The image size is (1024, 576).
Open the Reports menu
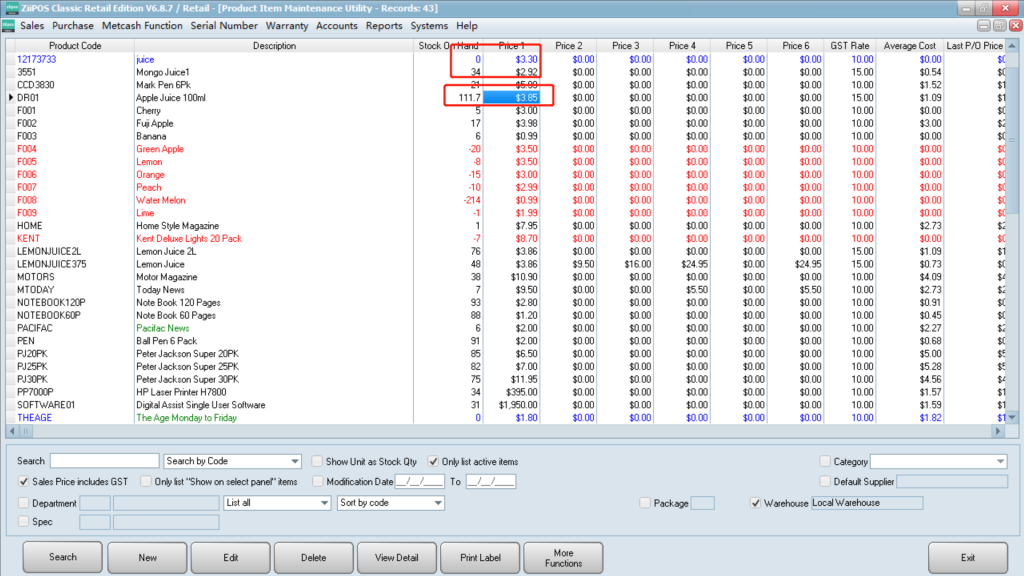[x=384, y=26]
